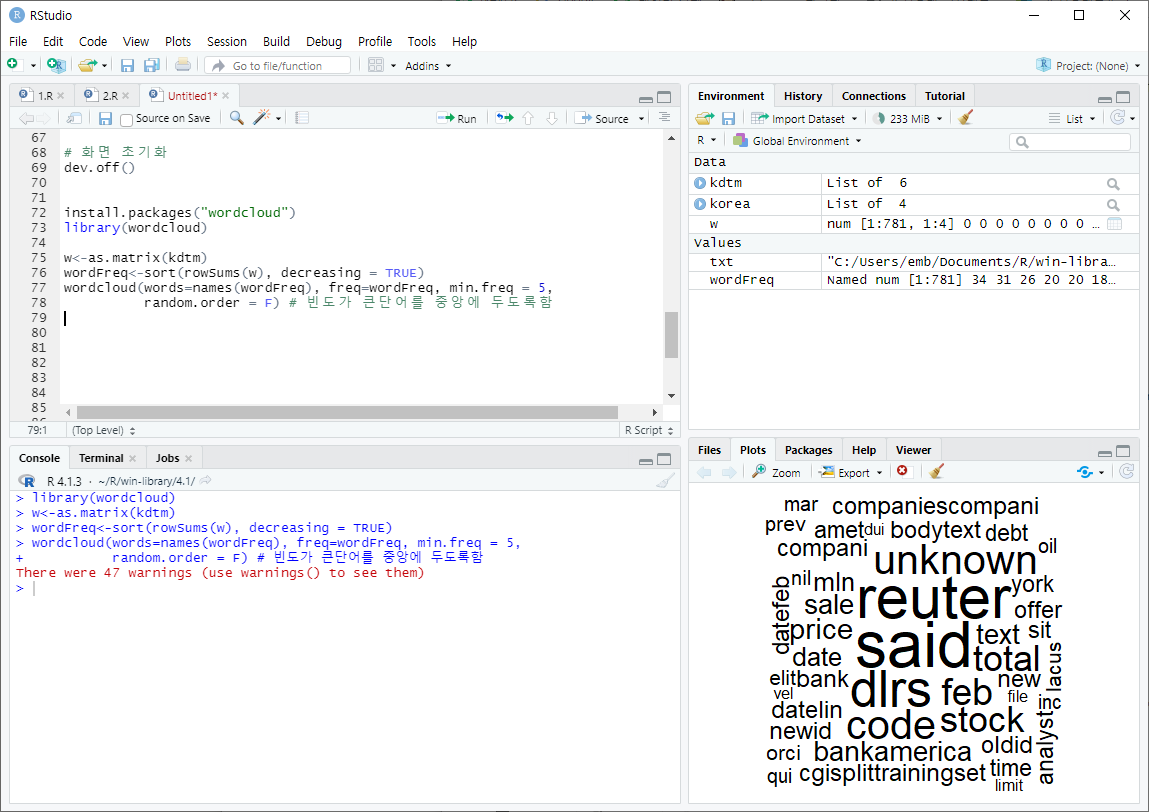The height and width of the screenshot is (812, 1149).
Task: Switch to the History tab
Action: 802,96
